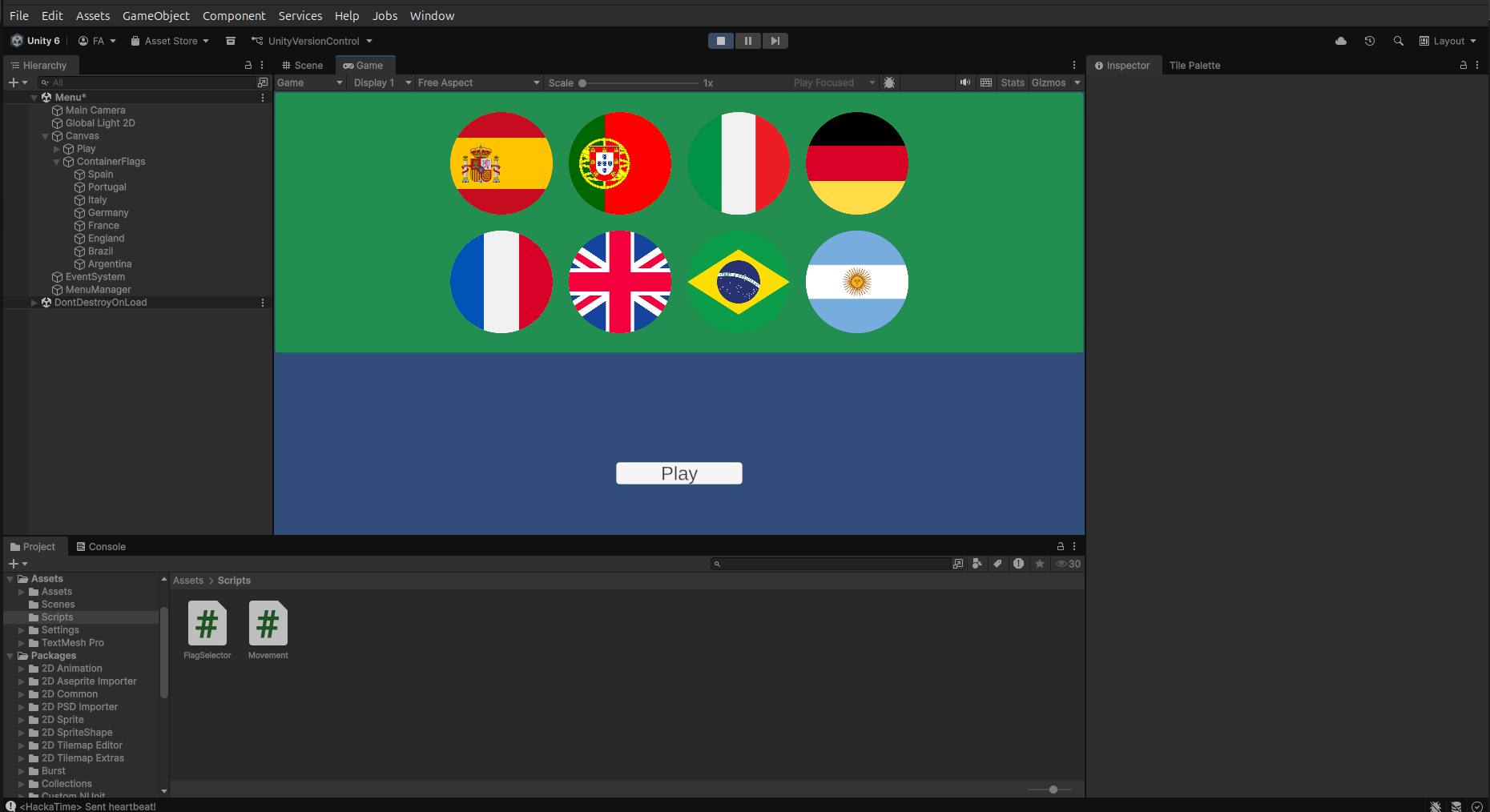Collapse the ContainerFlags hierarchy item

pos(57,162)
